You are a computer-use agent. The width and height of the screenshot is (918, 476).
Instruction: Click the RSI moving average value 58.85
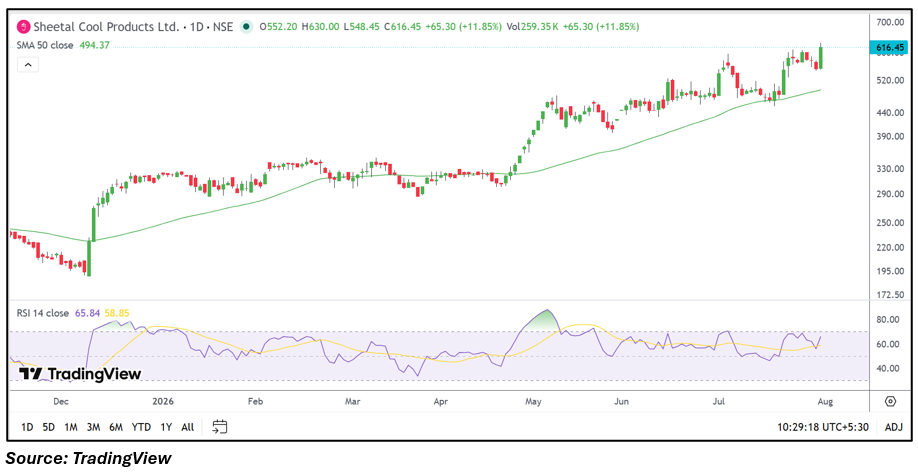pos(117,313)
